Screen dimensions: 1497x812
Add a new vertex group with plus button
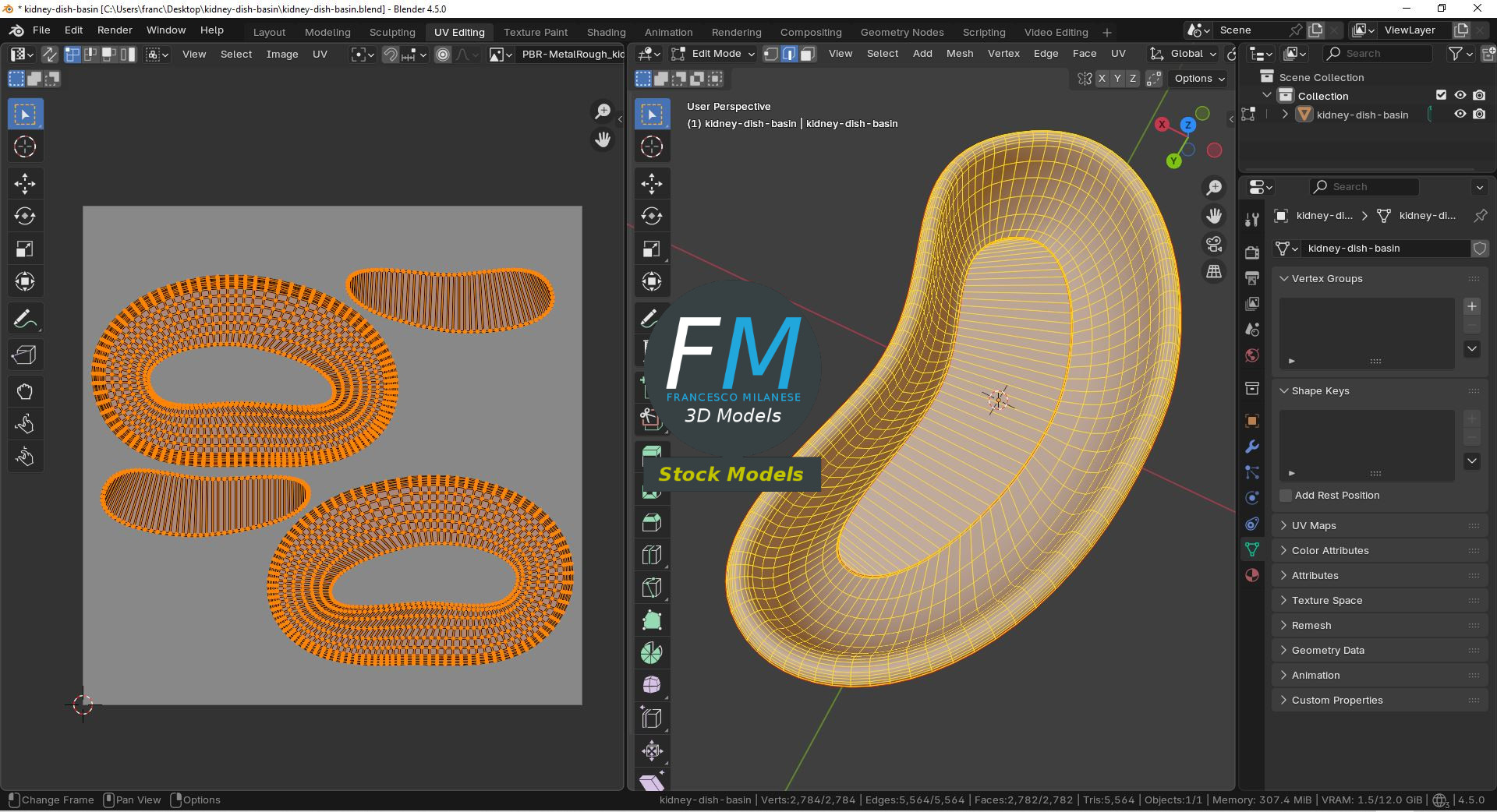[1472, 306]
